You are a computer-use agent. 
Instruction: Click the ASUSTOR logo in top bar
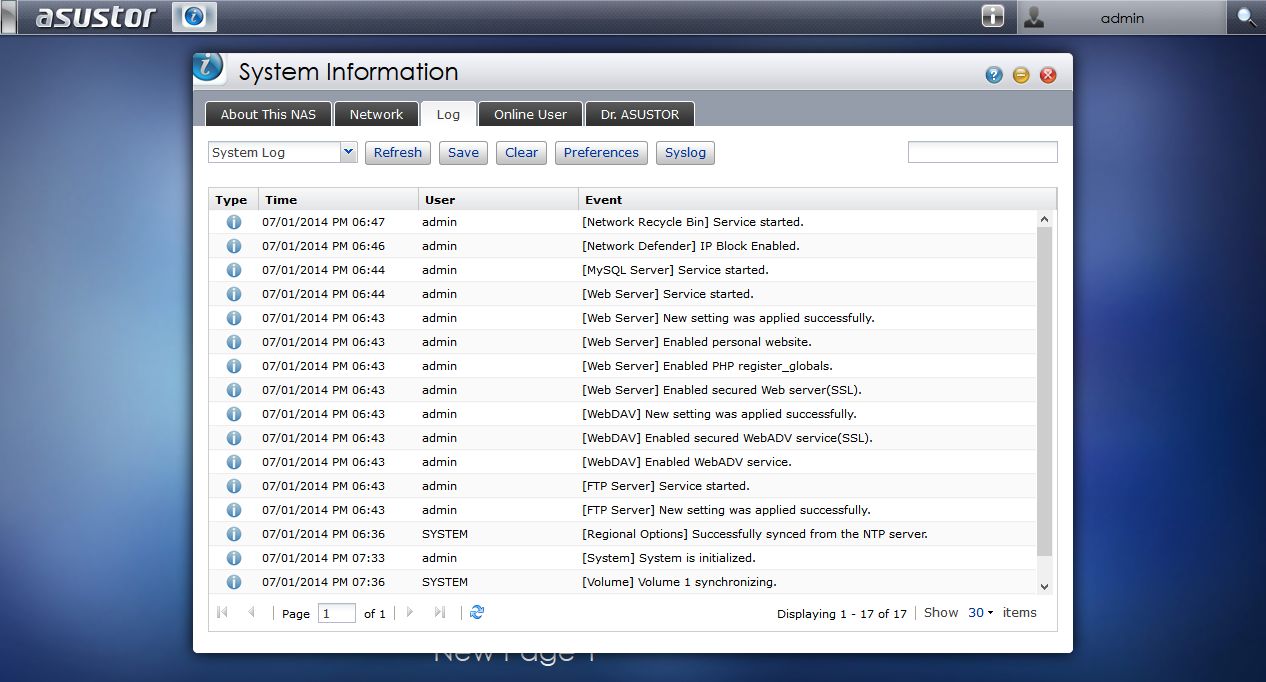(x=95, y=17)
